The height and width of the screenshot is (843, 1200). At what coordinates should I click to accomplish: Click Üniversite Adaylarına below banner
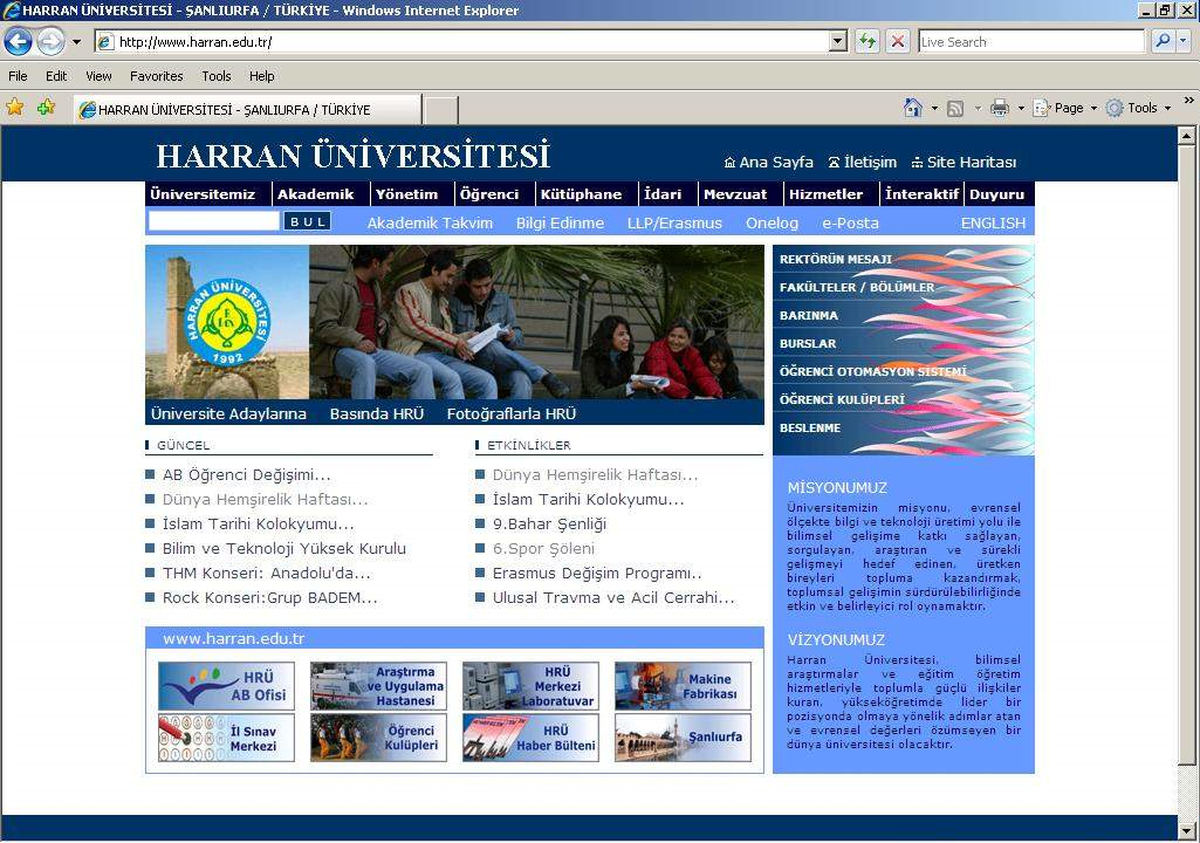click(229, 413)
